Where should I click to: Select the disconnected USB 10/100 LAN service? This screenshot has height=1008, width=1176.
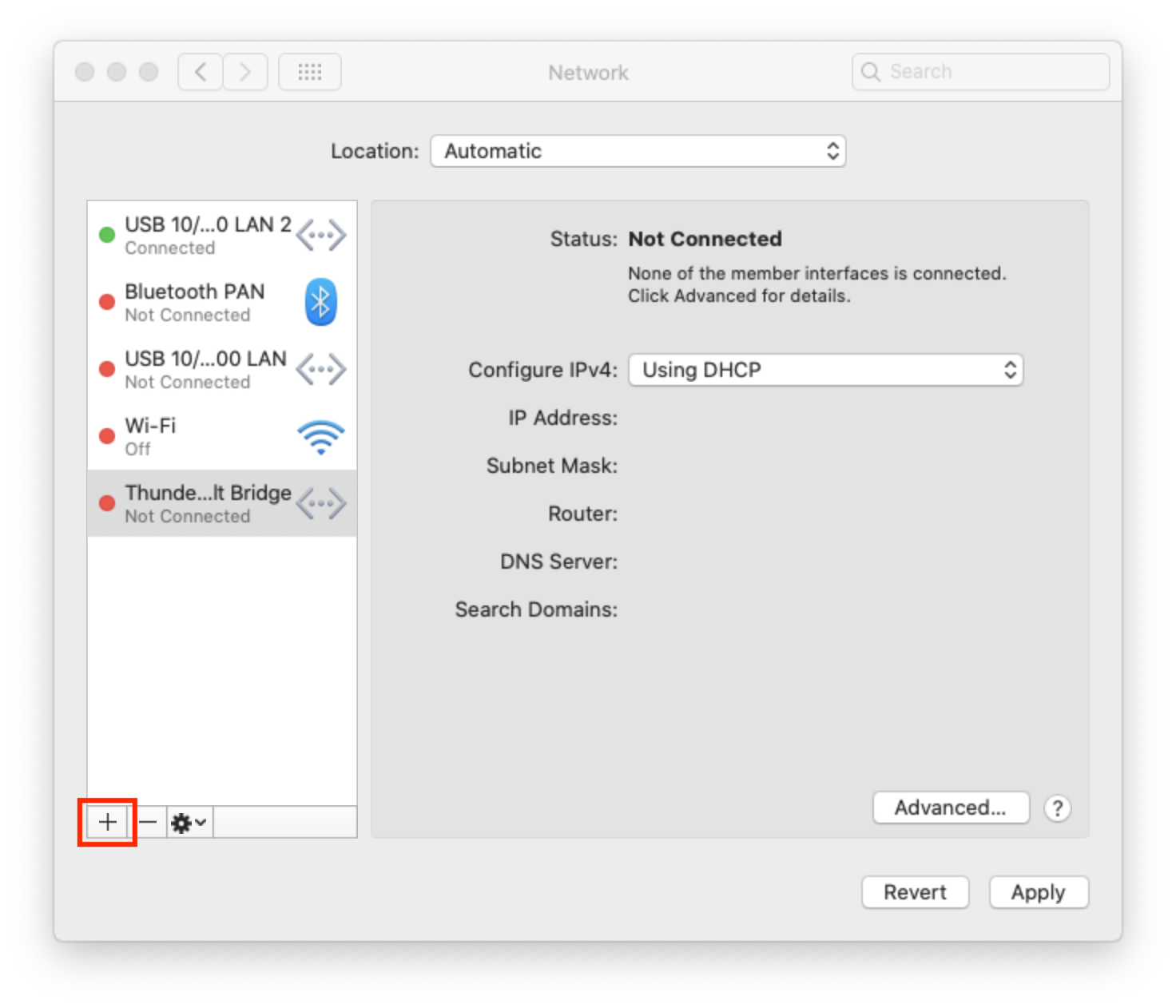coord(205,369)
